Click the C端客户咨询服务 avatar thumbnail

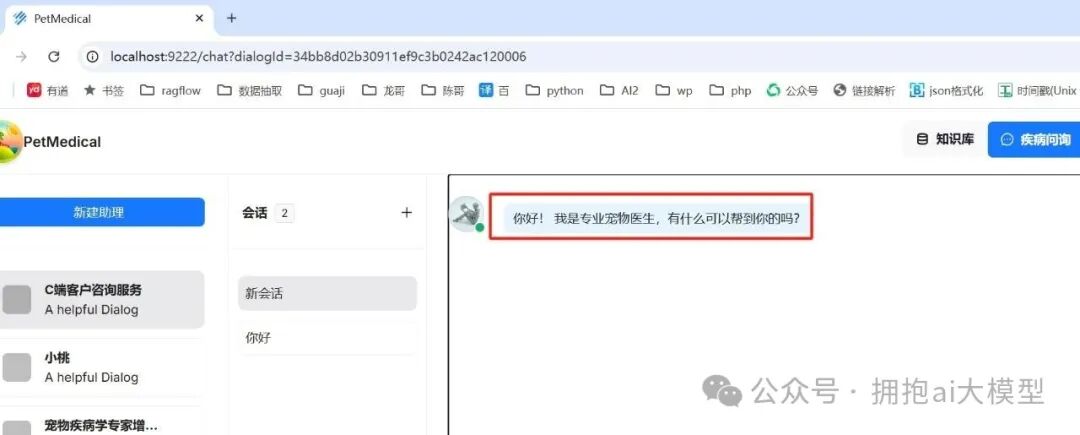coord(17,299)
